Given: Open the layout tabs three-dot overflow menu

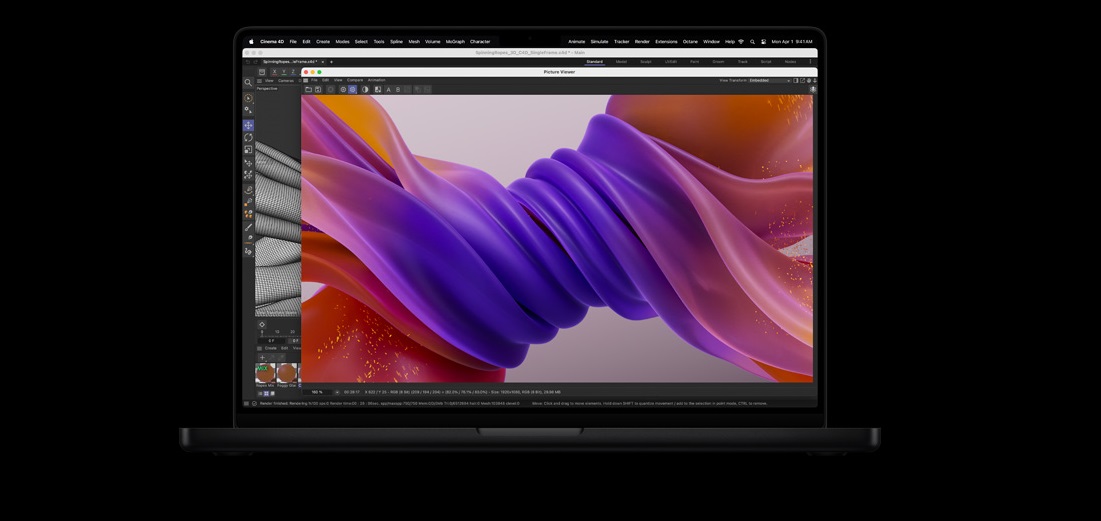Looking at the screenshot, I should point(810,62).
